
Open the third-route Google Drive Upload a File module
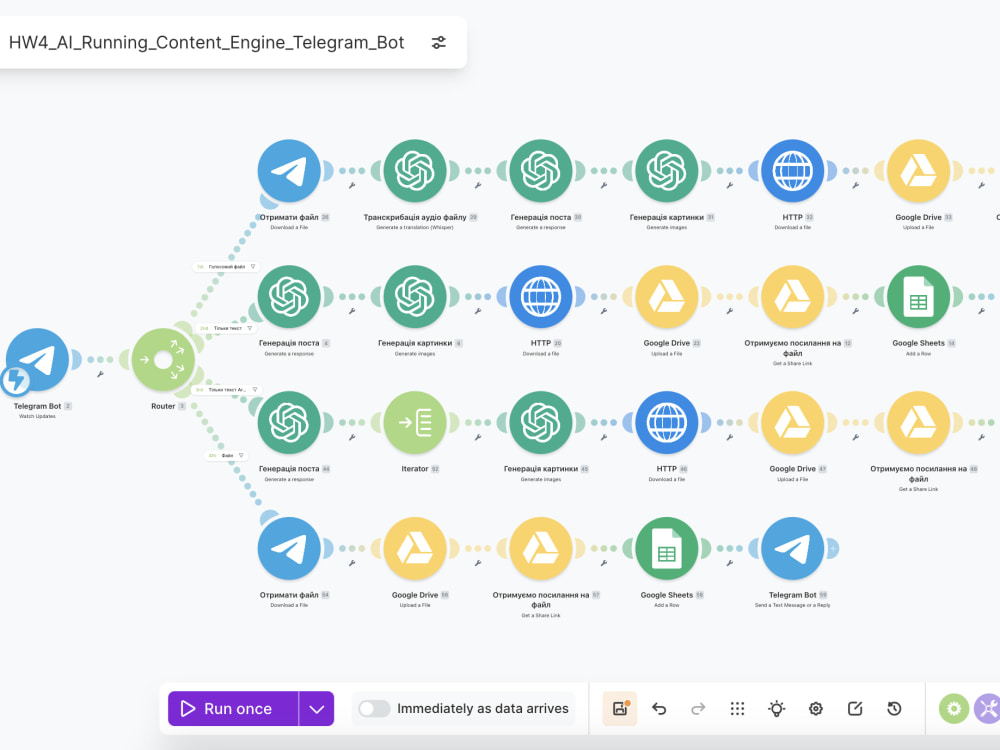coord(793,422)
